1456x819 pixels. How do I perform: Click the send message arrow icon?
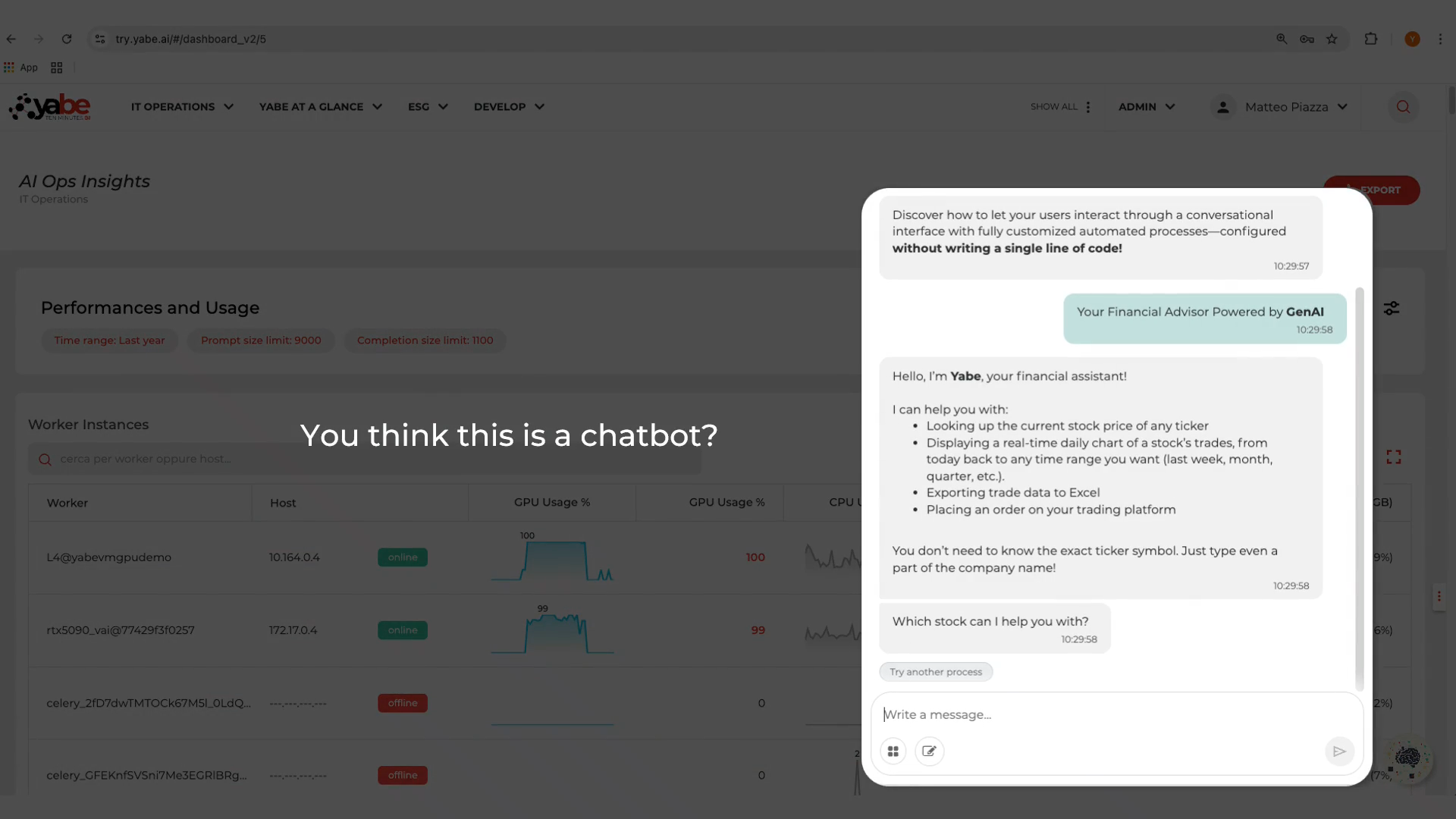point(1339,752)
